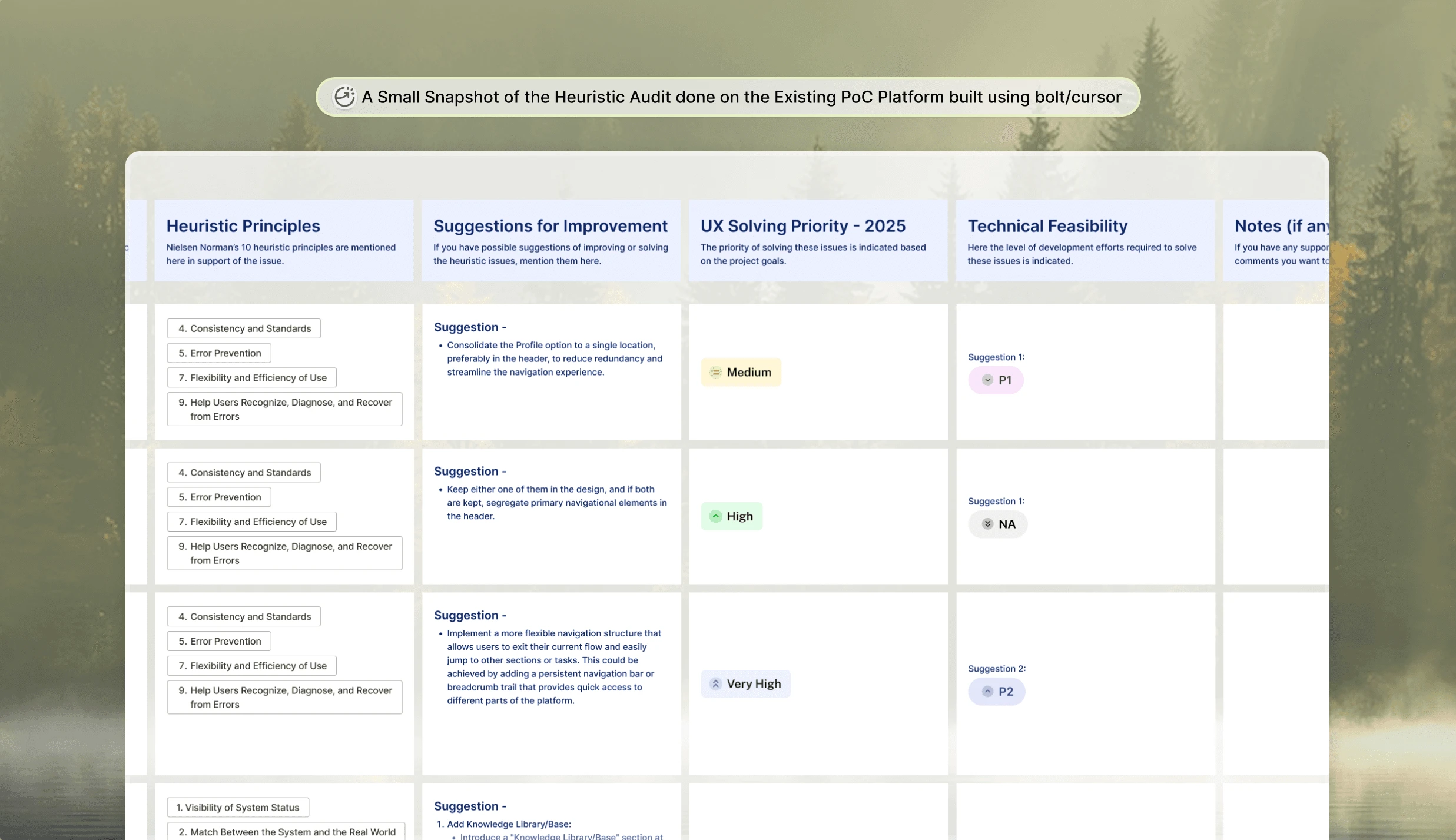Click third row's Flexibility and Efficiency of Use tag
The height and width of the screenshot is (840, 1456).
coord(252,666)
